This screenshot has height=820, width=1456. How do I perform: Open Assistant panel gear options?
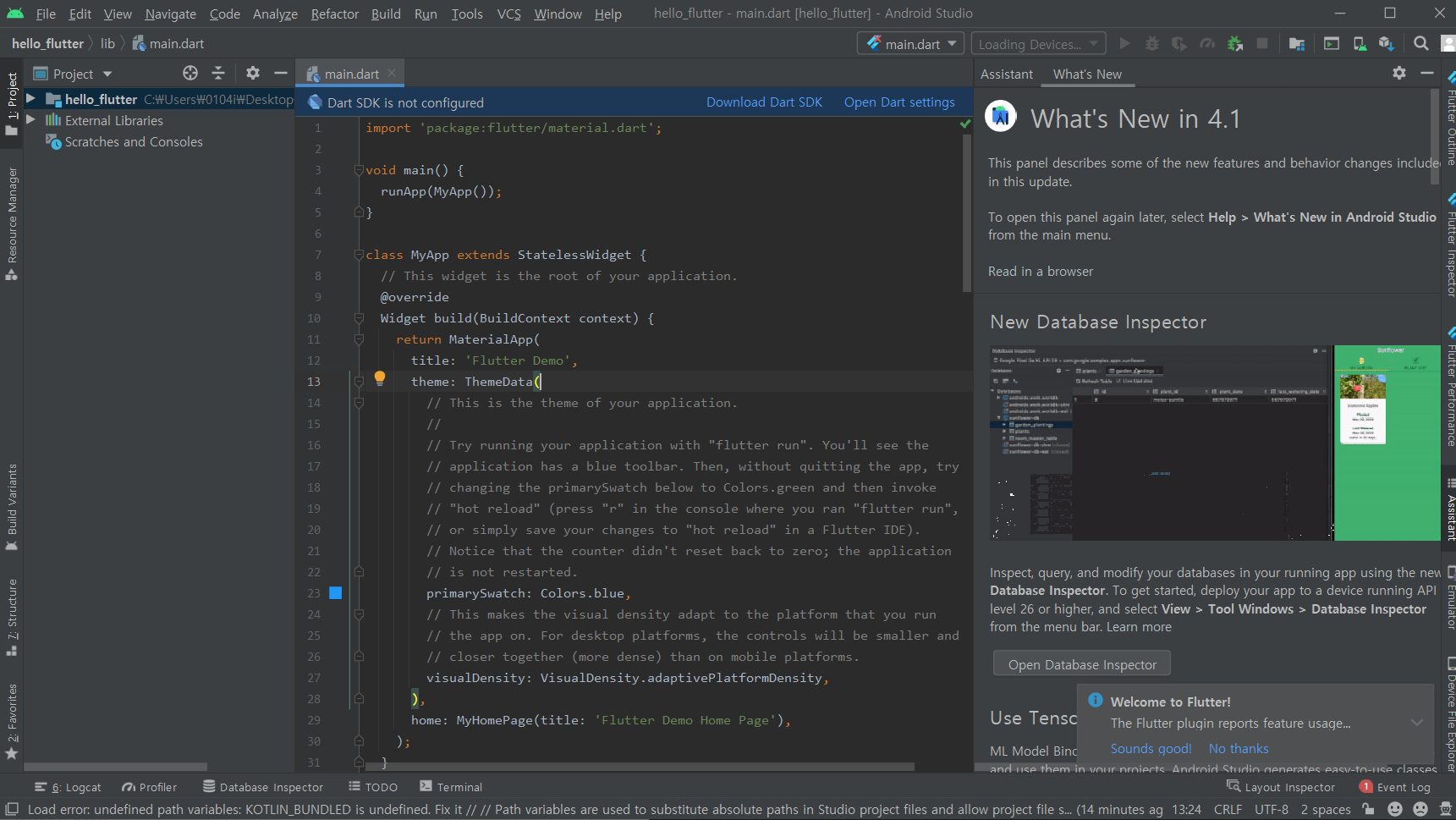pyautogui.click(x=1399, y=74)
